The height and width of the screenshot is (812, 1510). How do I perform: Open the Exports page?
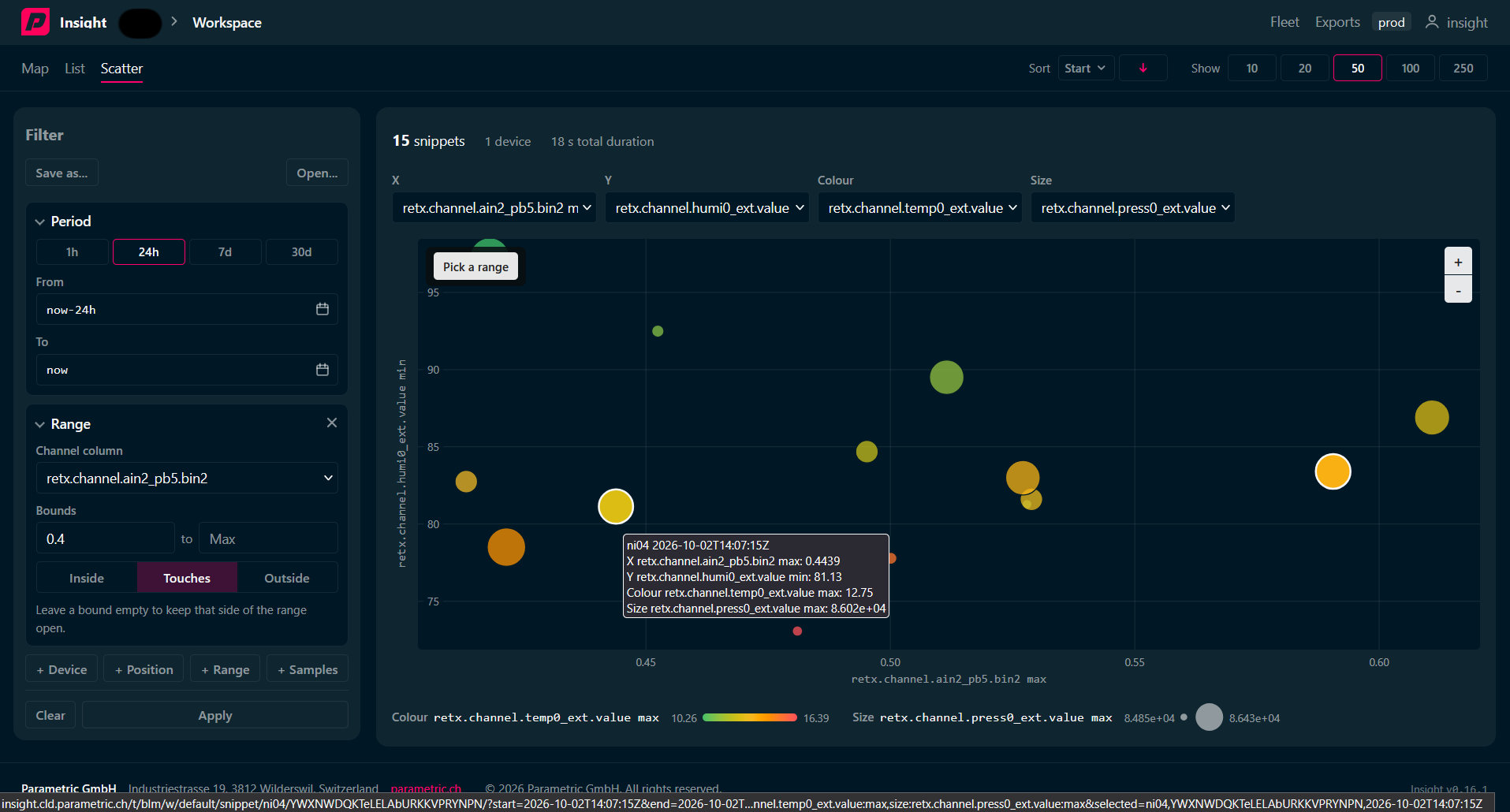click(x=1337, y=22)
